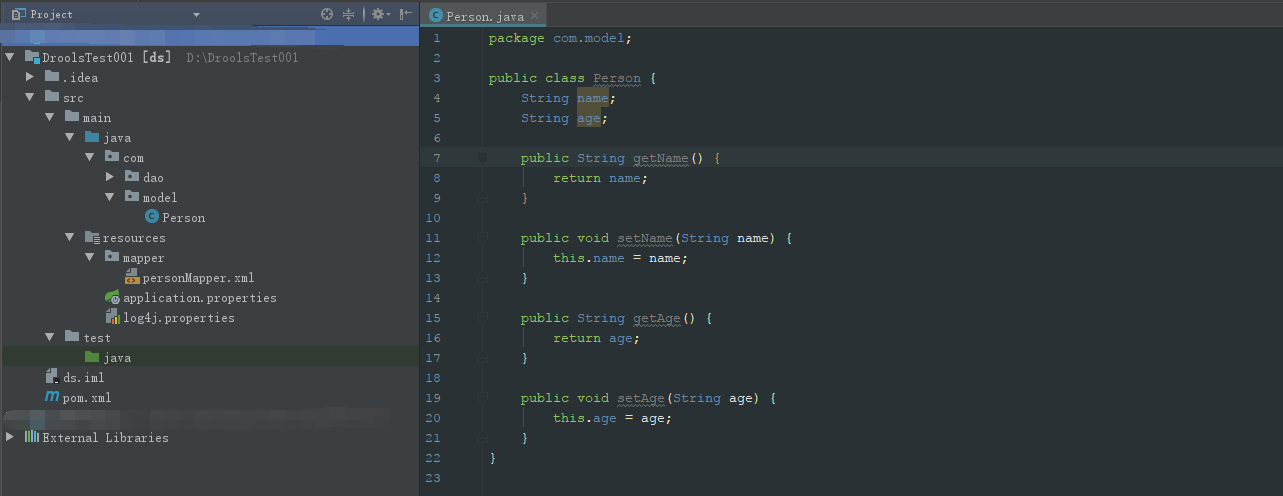This screenshot has width=1283, height=496.
Task: Open the Project panel settings gear
Action: coord(378,14)
